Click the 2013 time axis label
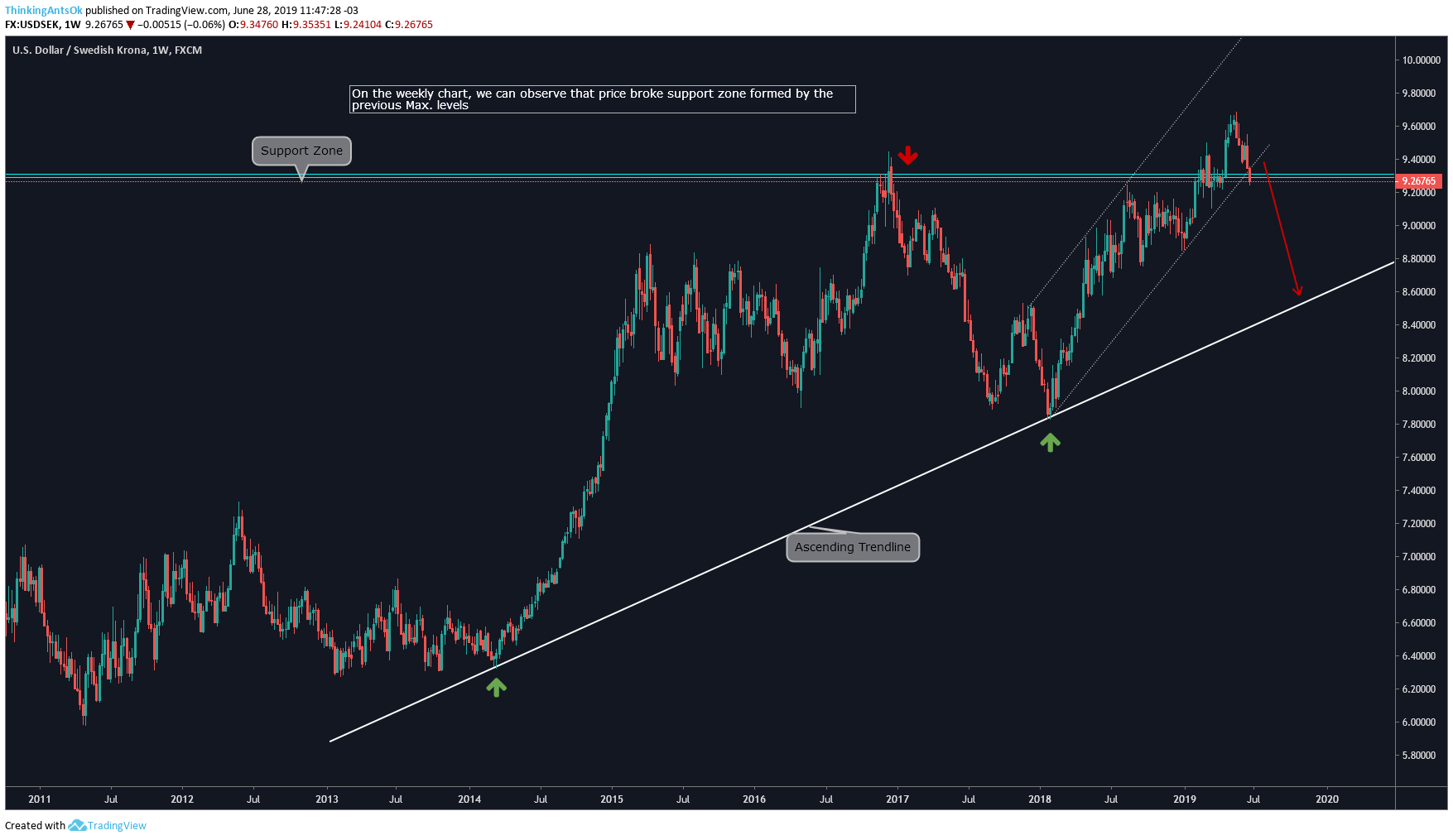This screenshot has height=840, width=1453. tap(327, 799)
